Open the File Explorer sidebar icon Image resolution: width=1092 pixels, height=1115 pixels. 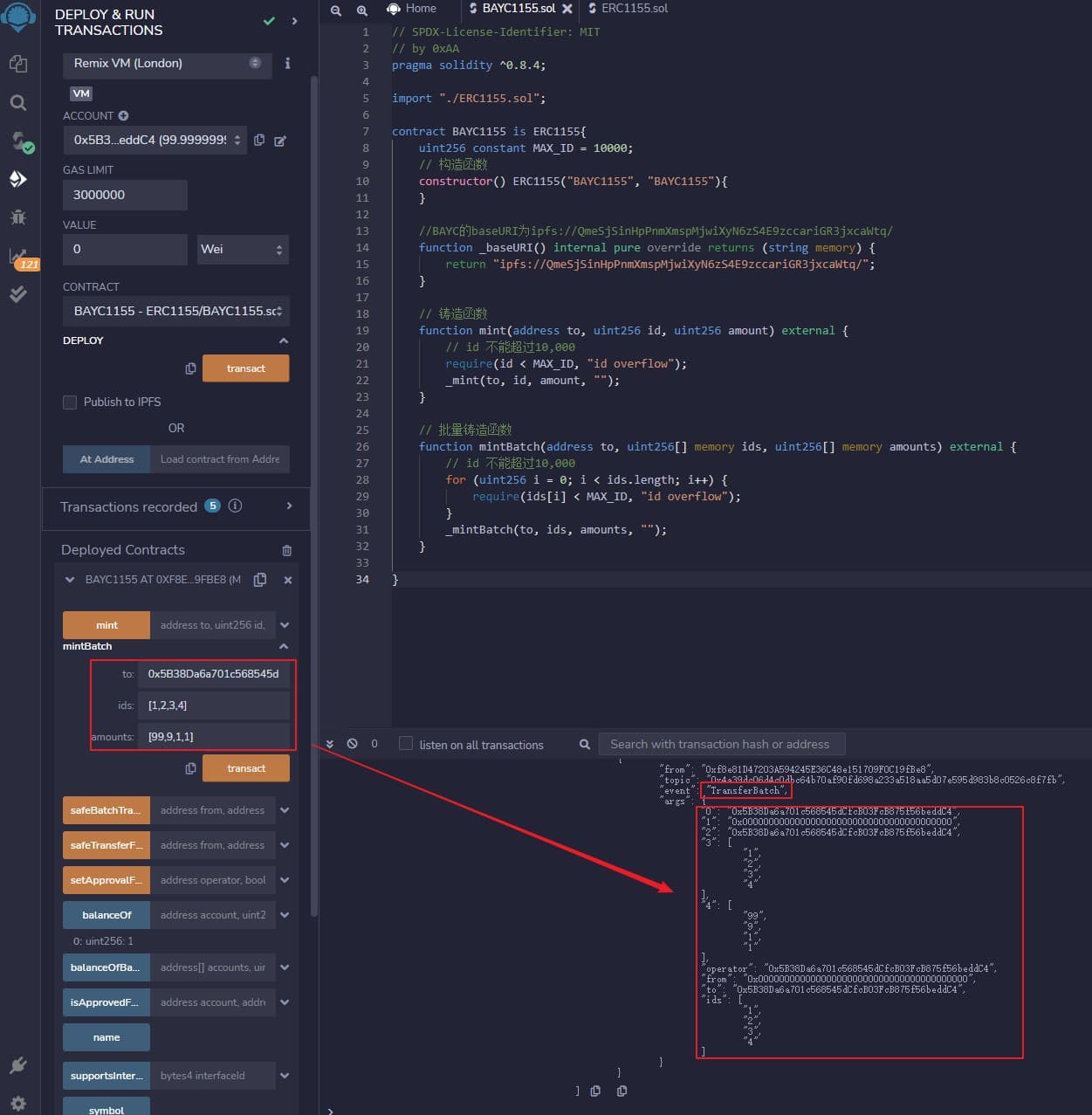[17, 64]
